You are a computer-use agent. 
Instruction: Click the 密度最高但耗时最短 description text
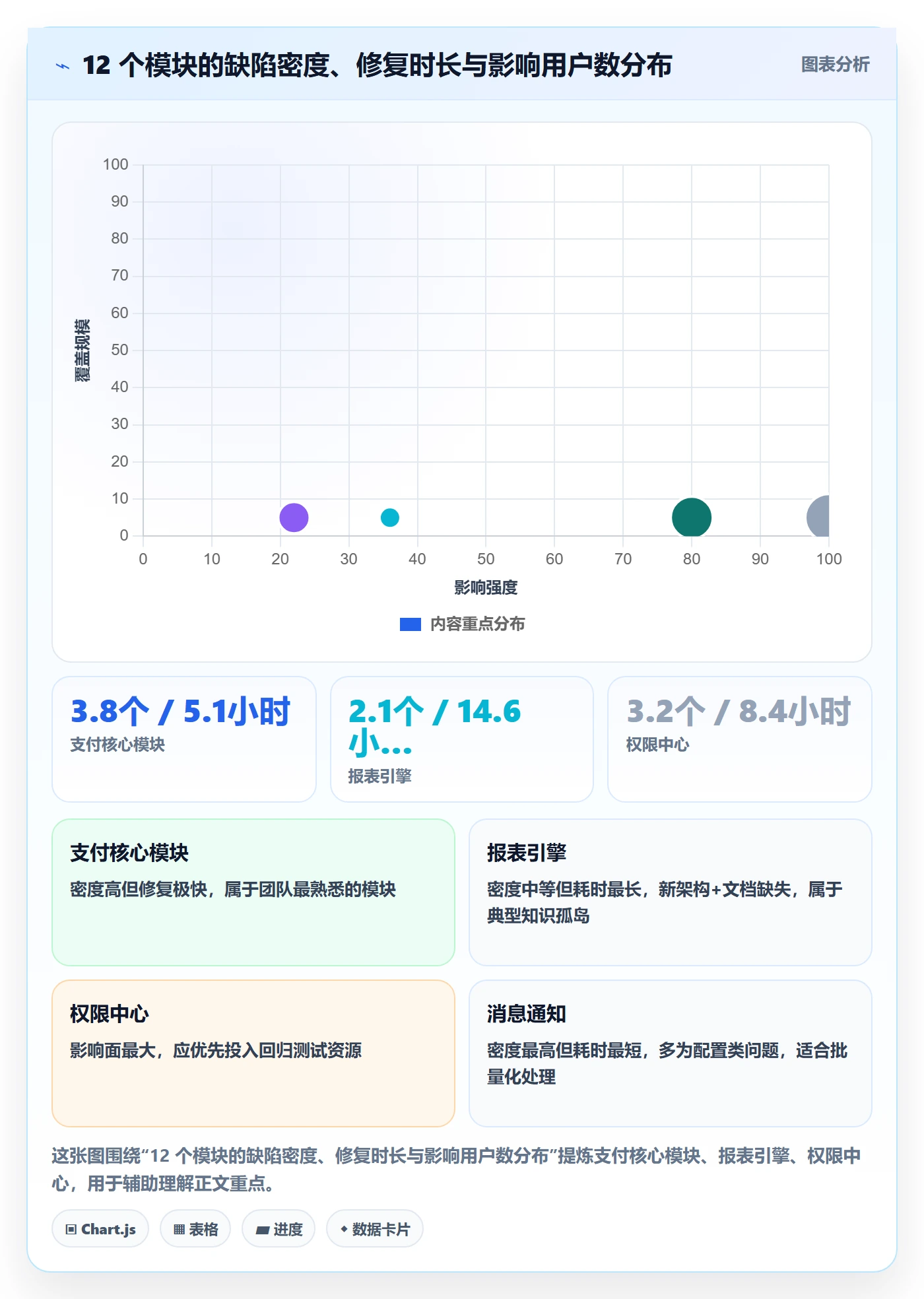tap(667, 1063)
